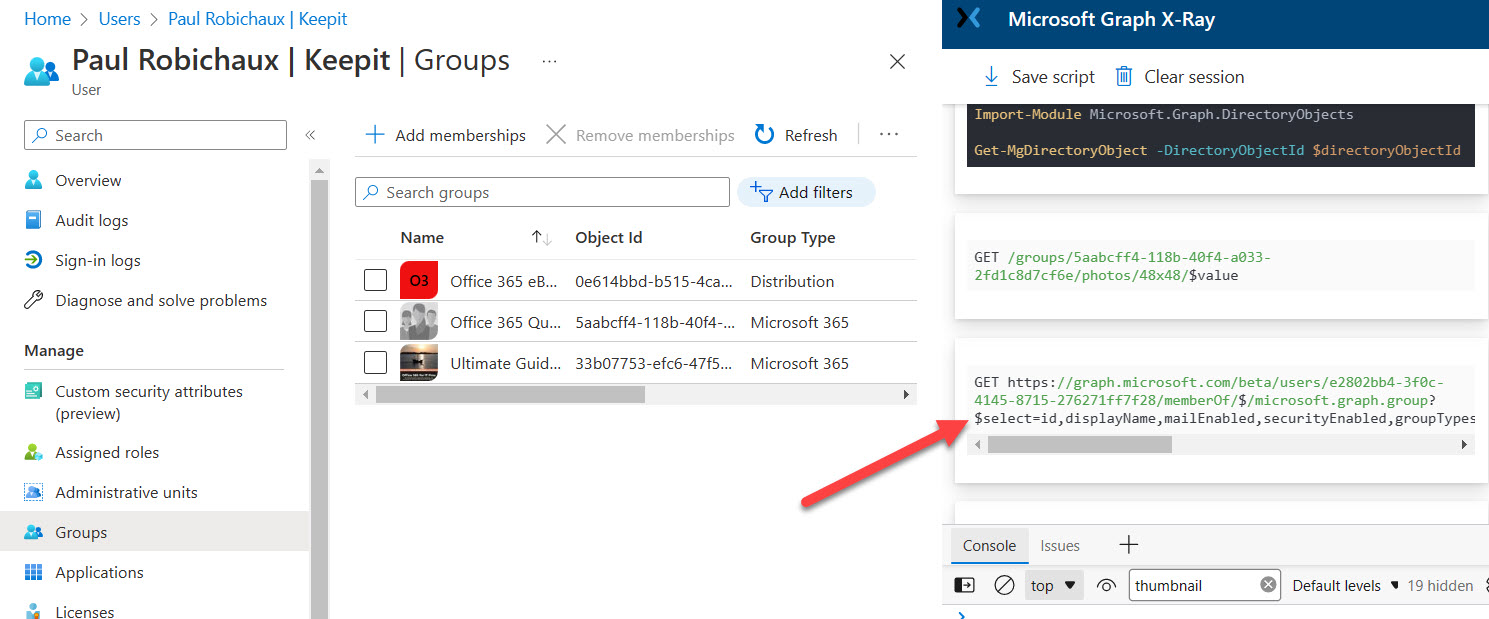Sort by Name column arrows

point(541,238)
